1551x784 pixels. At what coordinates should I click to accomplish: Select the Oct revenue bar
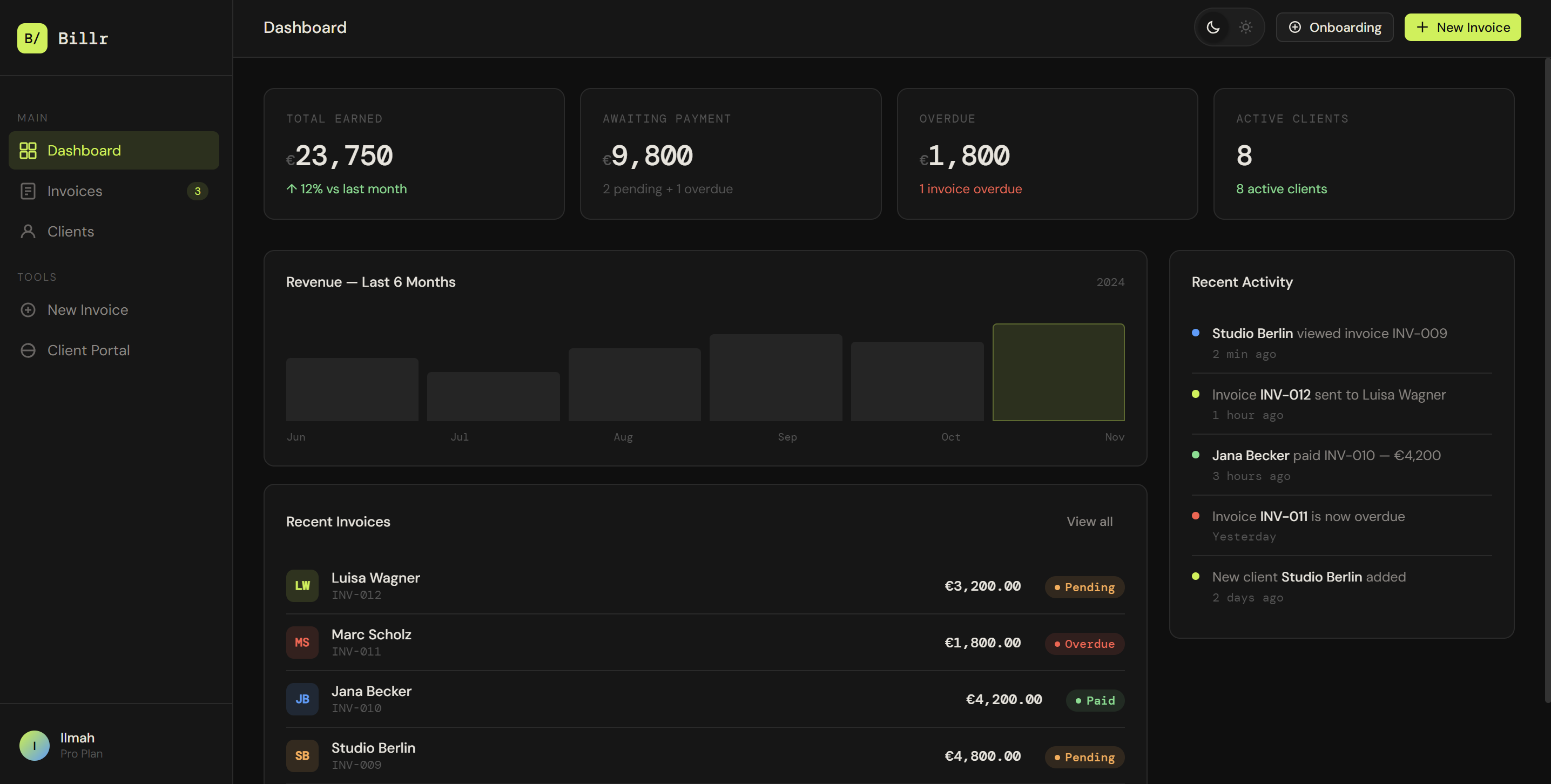(x=917, y=381)
